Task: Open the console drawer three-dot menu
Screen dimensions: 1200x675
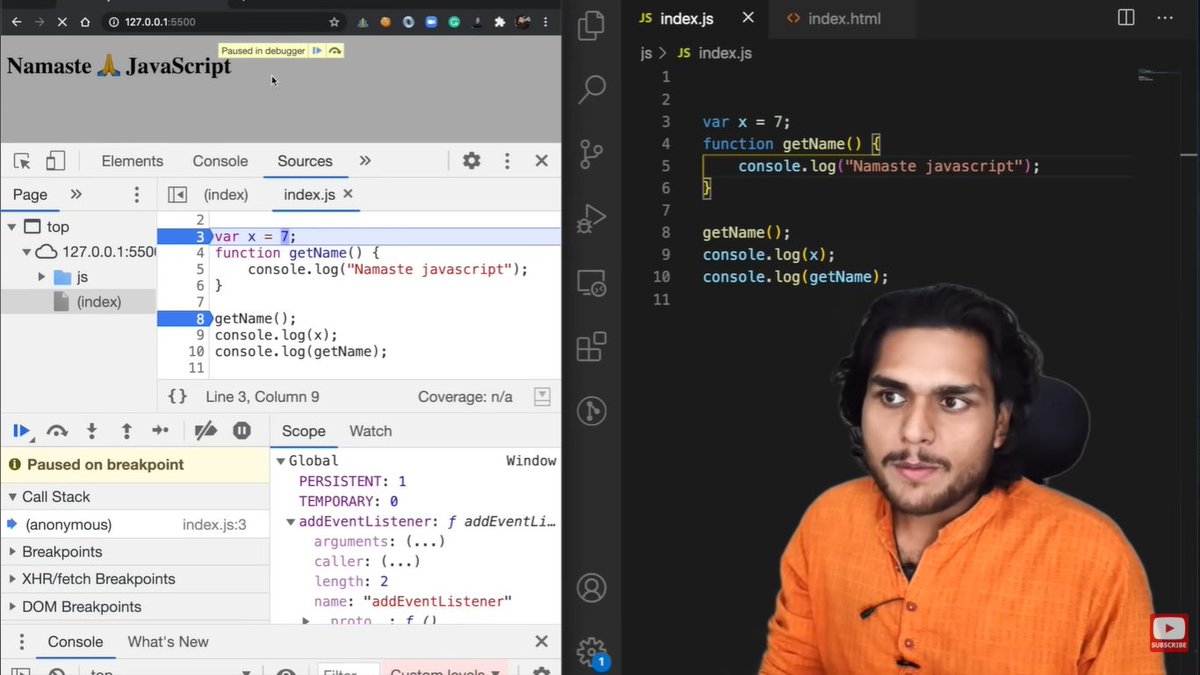Action: 23,642
